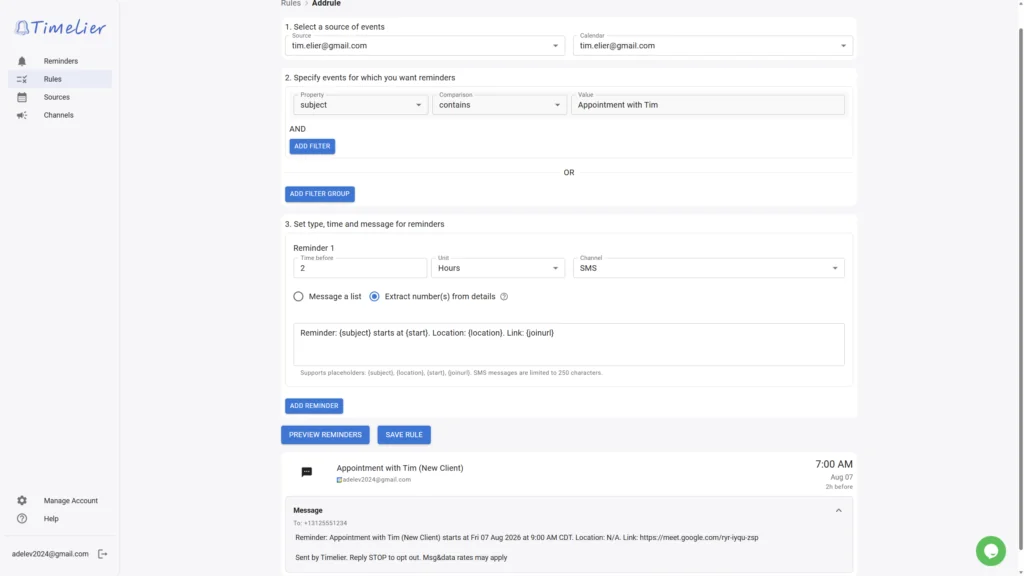Click the Rules icon in sidebar
This screenshot has height=576, width=1024.
coord(22,79)
